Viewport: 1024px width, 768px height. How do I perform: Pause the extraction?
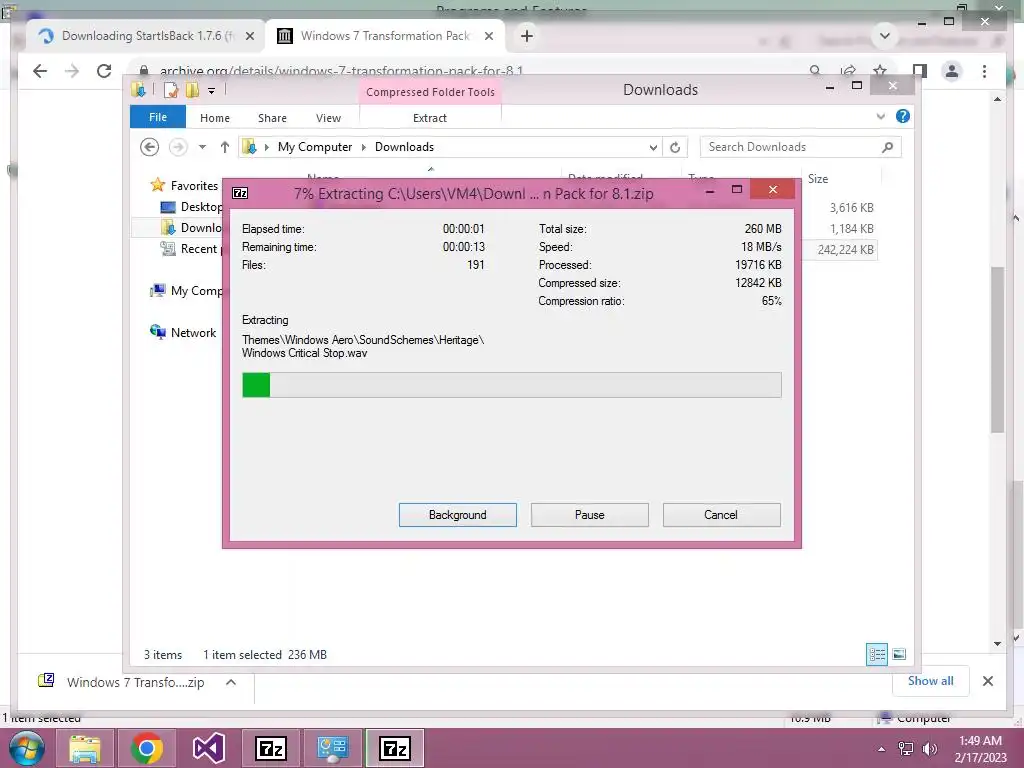[x=589, y=515]
